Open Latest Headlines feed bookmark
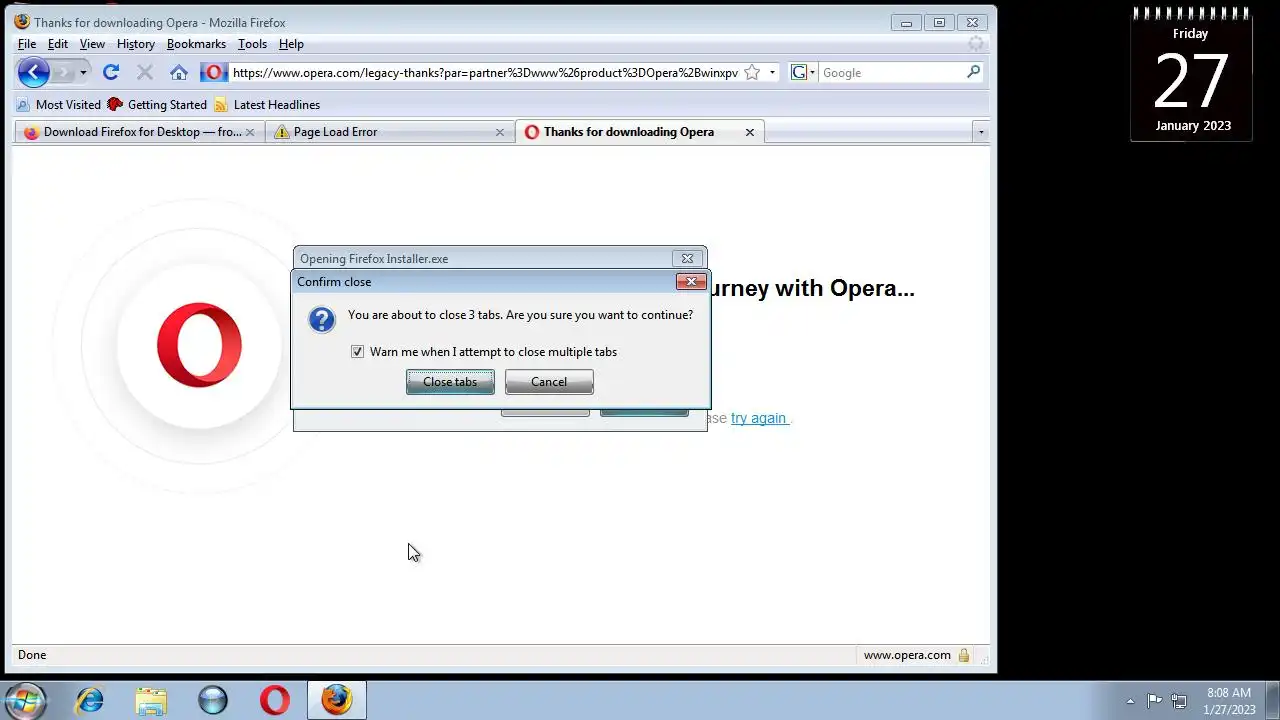This screenshot has width=1280, height=720. 267,104
